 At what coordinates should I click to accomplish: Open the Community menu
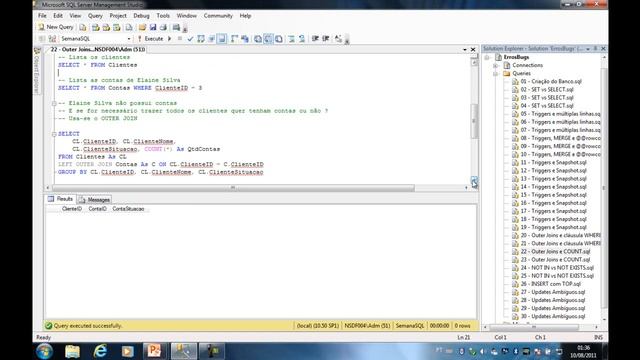(218, 16)
